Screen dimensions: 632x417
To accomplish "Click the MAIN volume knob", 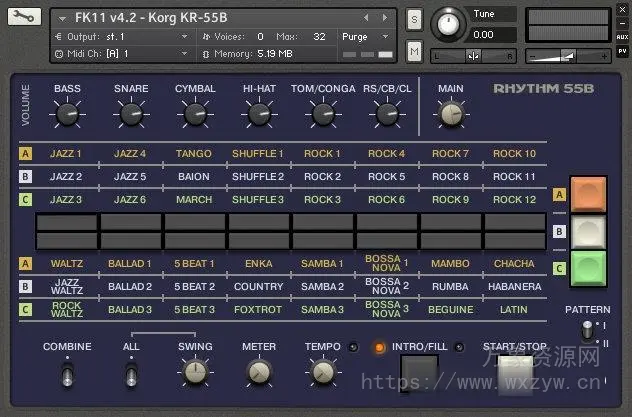I will coord(451,114).
